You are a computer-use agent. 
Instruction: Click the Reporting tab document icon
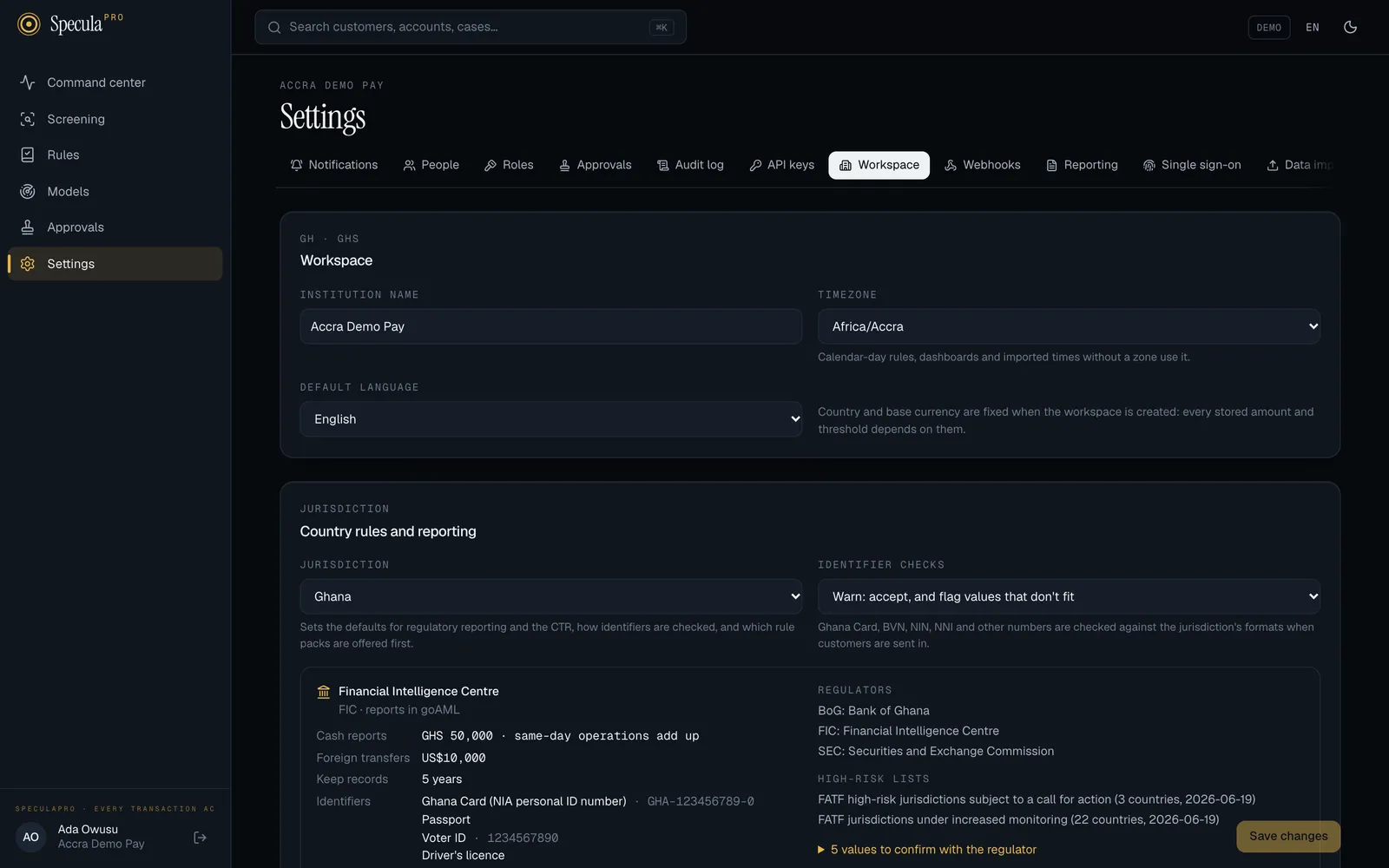(x=1052, y=165)
